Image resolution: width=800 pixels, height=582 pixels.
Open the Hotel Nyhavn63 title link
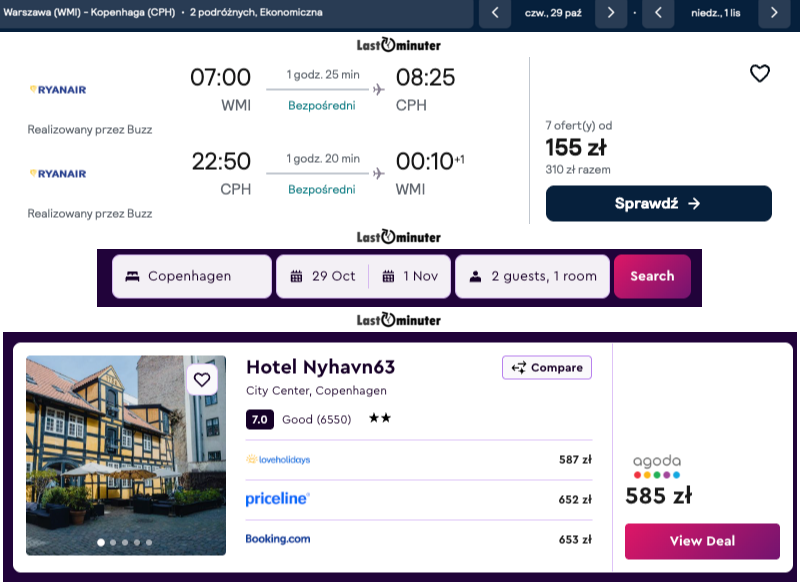320,367
